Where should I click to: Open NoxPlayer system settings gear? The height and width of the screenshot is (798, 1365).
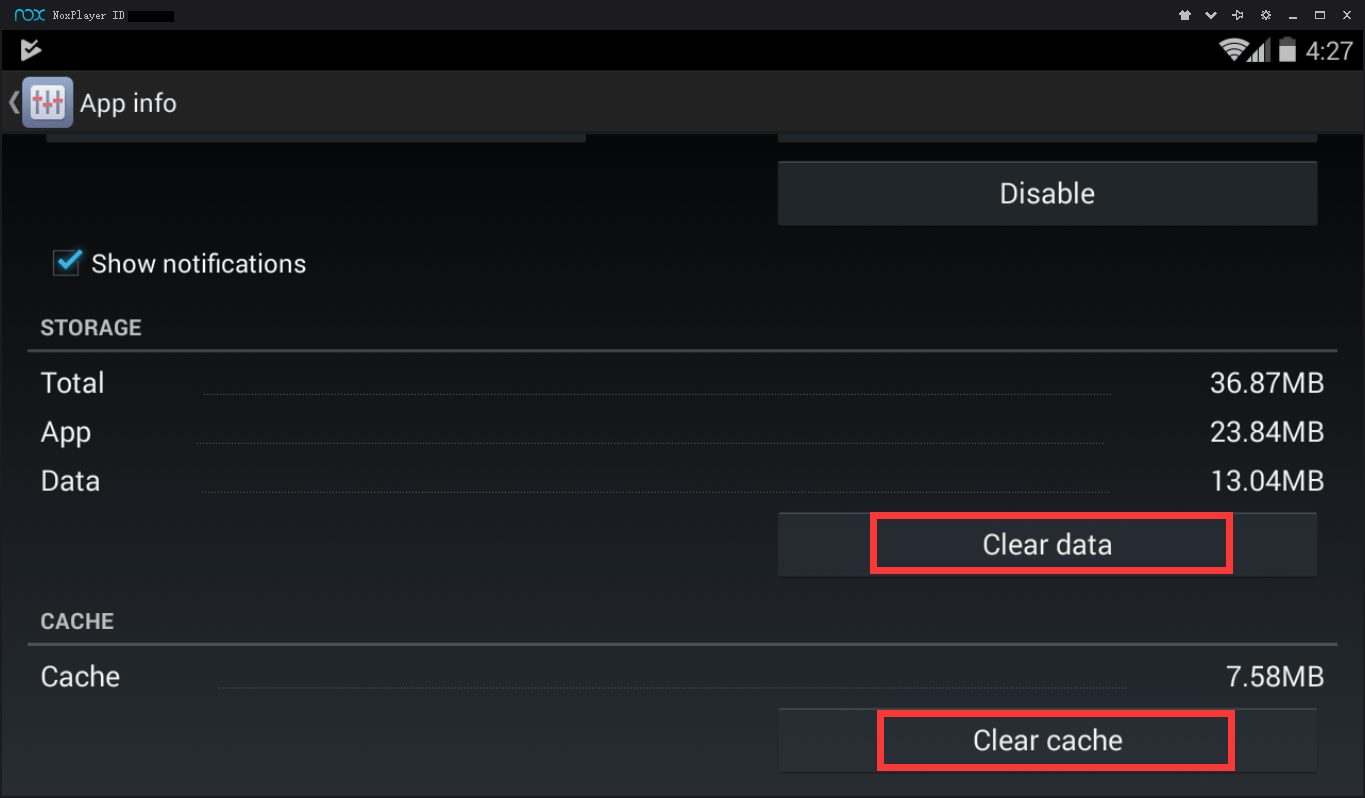pos(1266,15)
